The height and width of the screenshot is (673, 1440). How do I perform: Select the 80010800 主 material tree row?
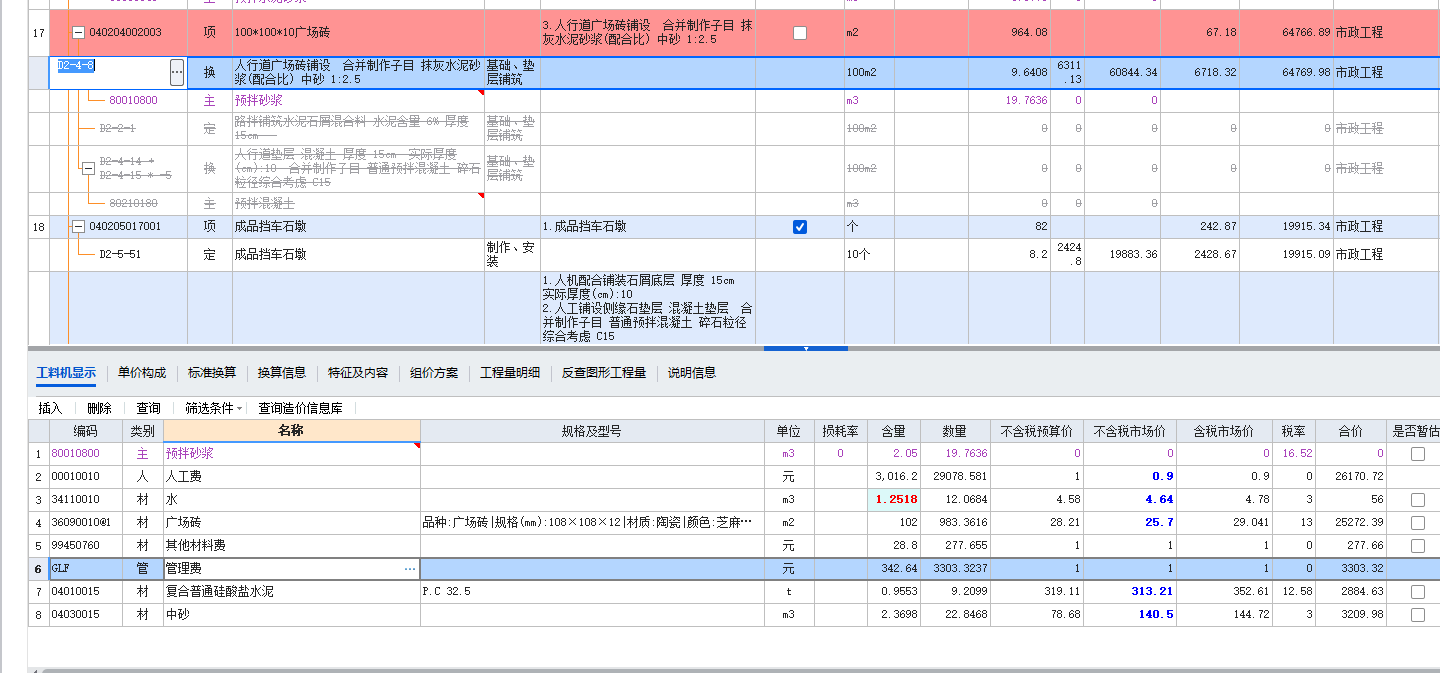coord(133,101)
